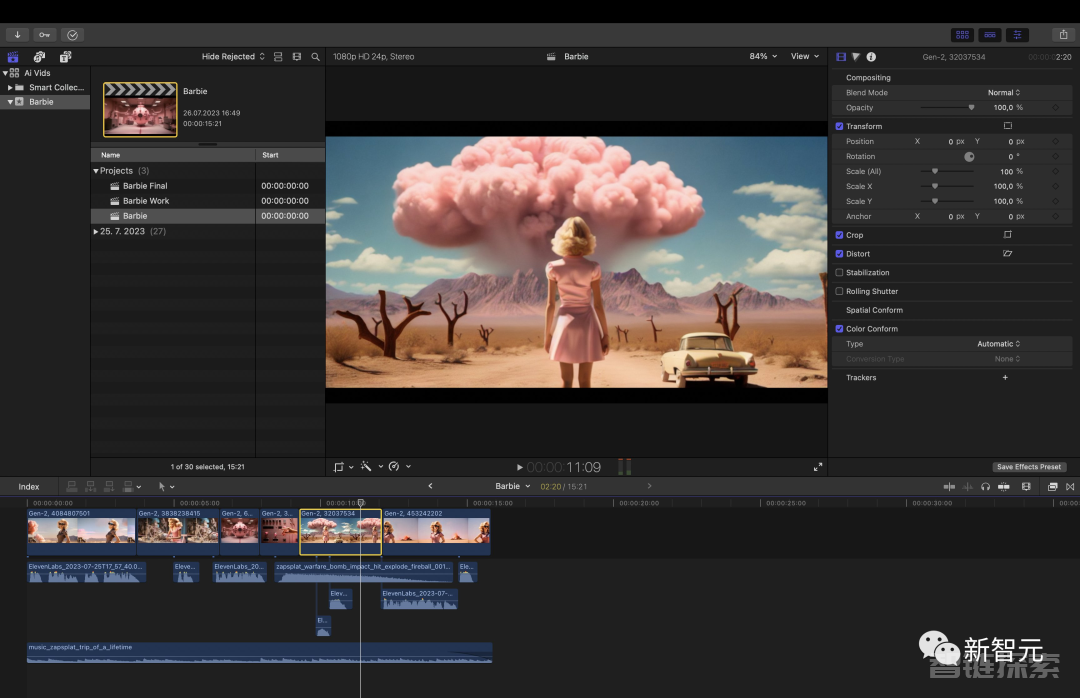Image resolution: width=1080 pixels, height=698 pixels.
Task: Open Titles and Generators sidebar
Action: point(65,57)
